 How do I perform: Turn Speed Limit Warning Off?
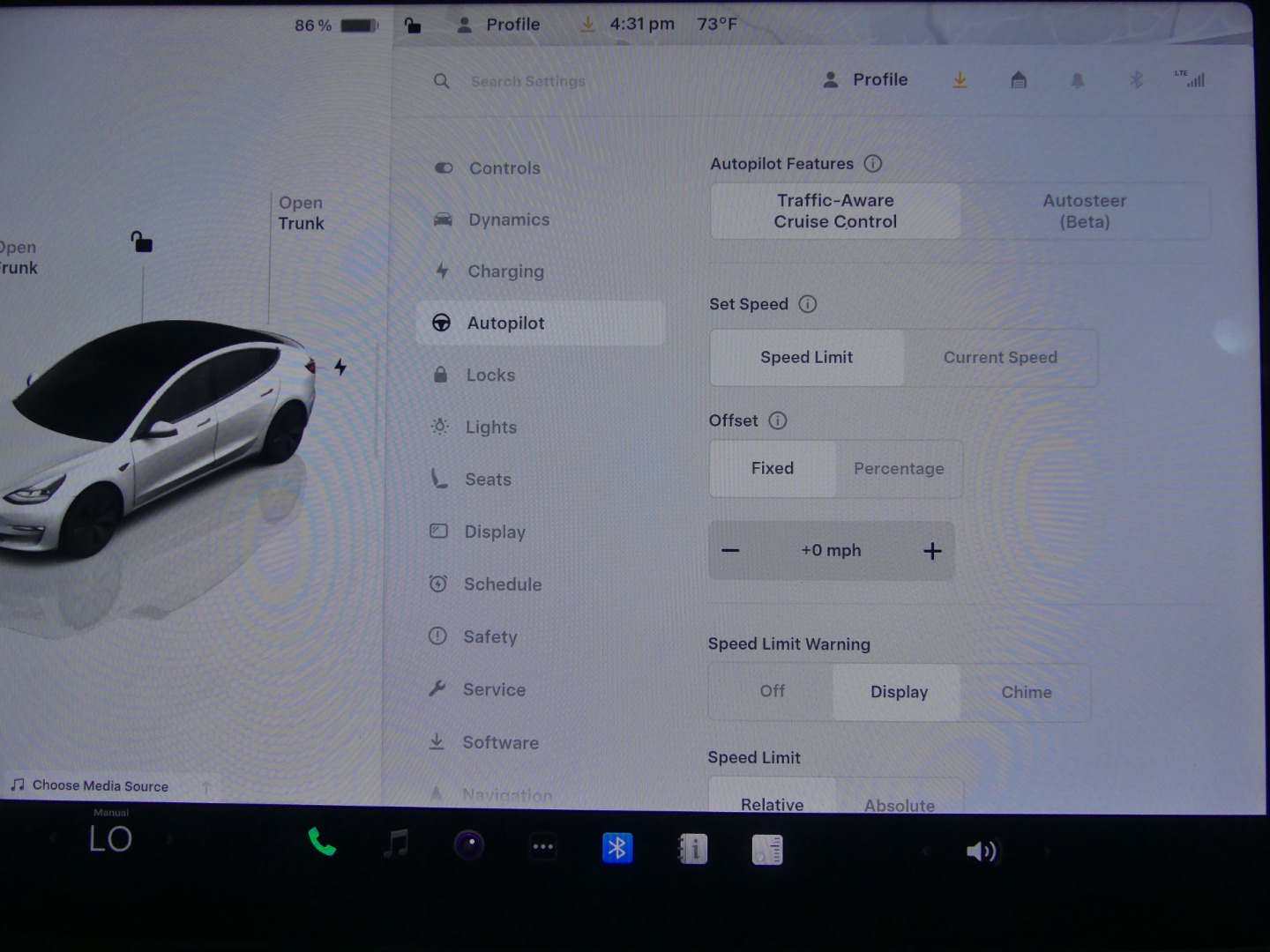pos(772,692)
